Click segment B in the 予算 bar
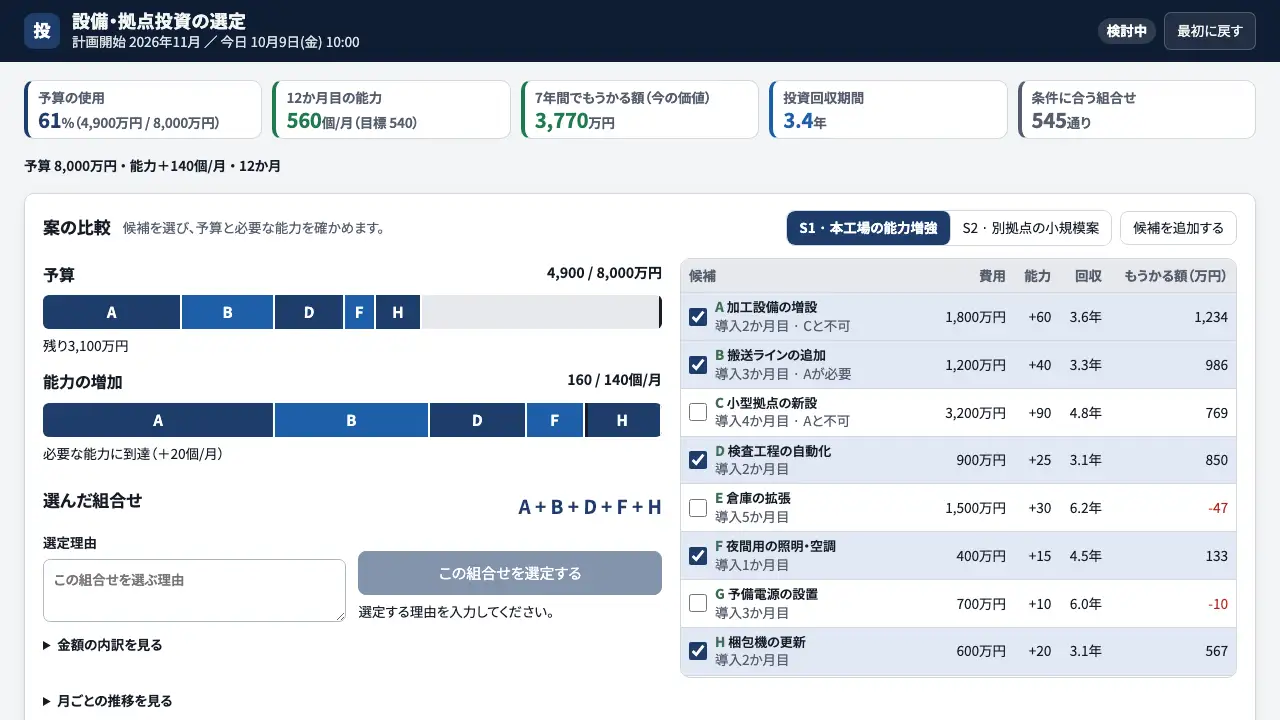This screenshot has width=1280, height=720. (x=228, y=312)
